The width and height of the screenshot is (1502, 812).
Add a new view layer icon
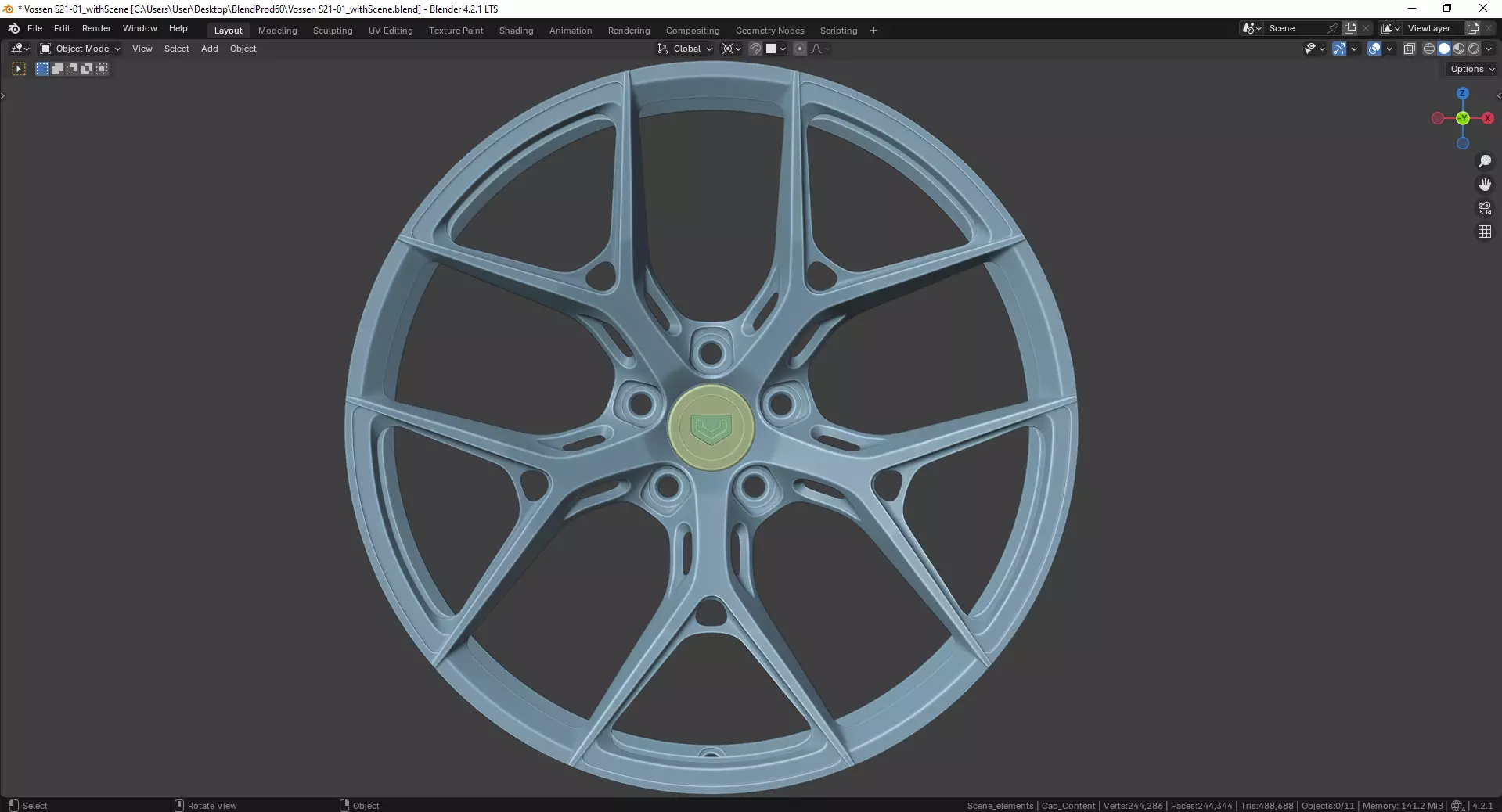click(1473, 28)
